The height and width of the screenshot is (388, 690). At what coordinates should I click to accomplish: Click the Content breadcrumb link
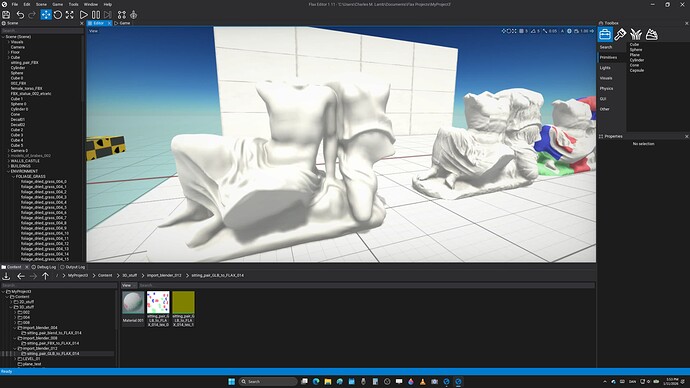[105, 275]
